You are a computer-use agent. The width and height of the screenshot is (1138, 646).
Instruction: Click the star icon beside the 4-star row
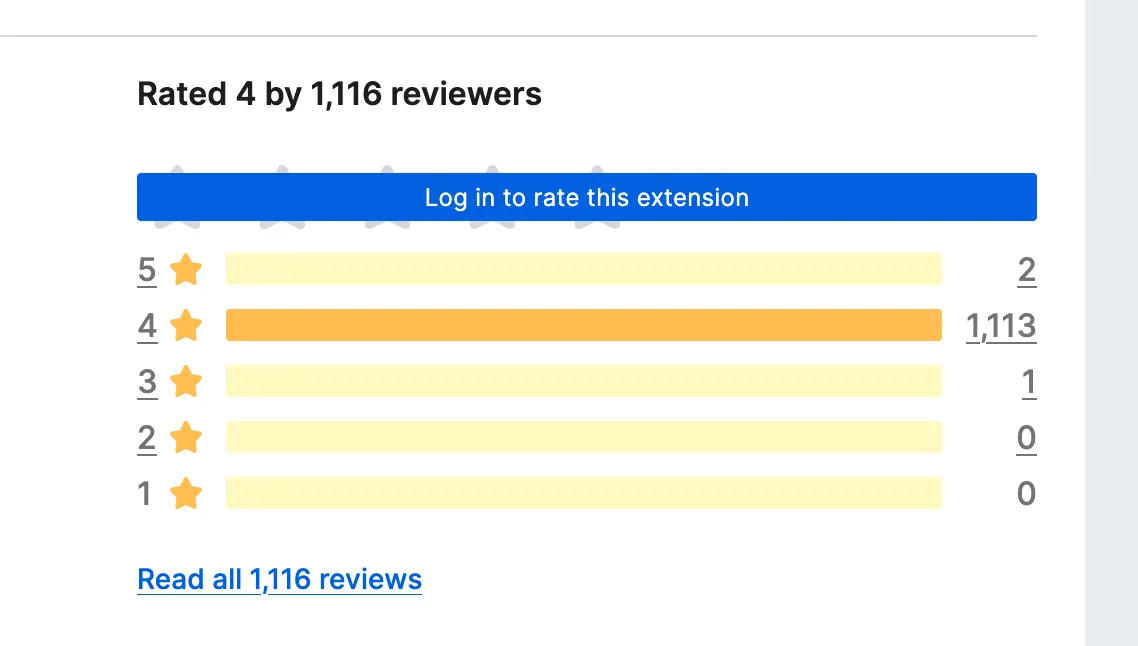(x=186, y=325)
